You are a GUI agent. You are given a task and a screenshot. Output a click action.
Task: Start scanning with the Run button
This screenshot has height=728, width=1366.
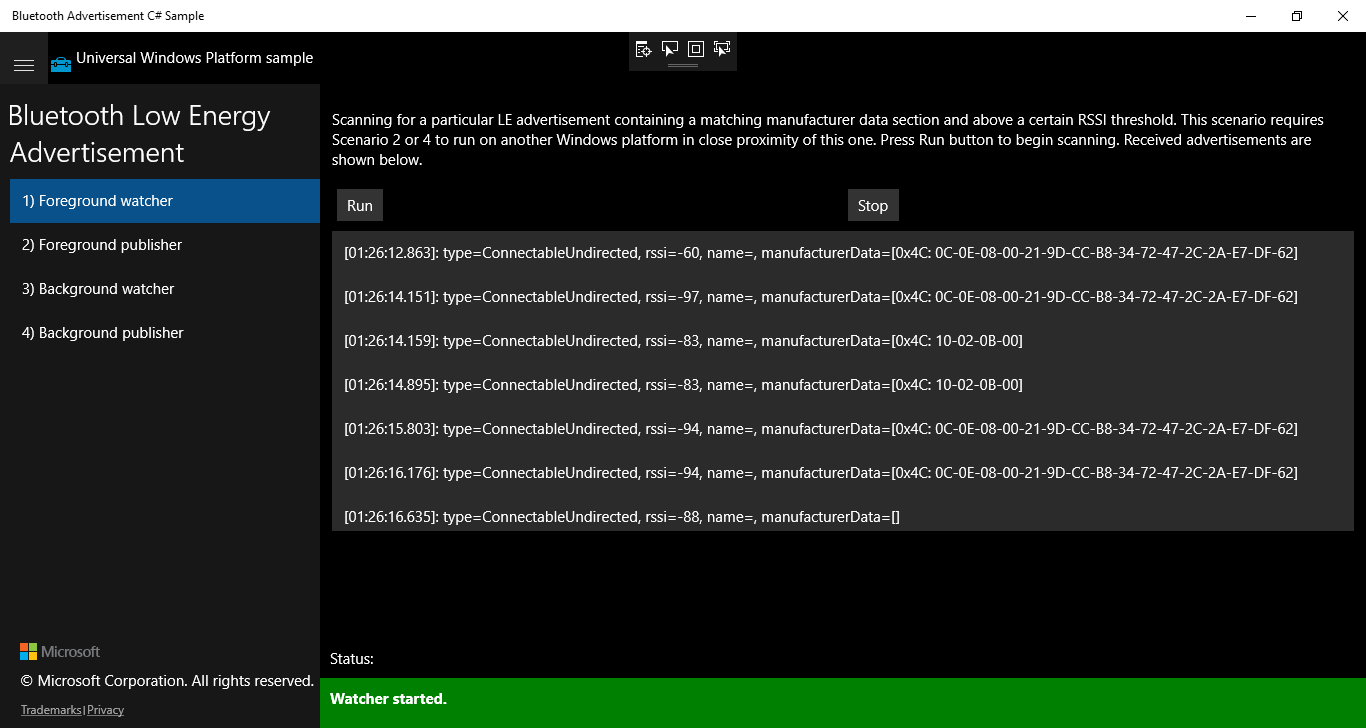360,205
